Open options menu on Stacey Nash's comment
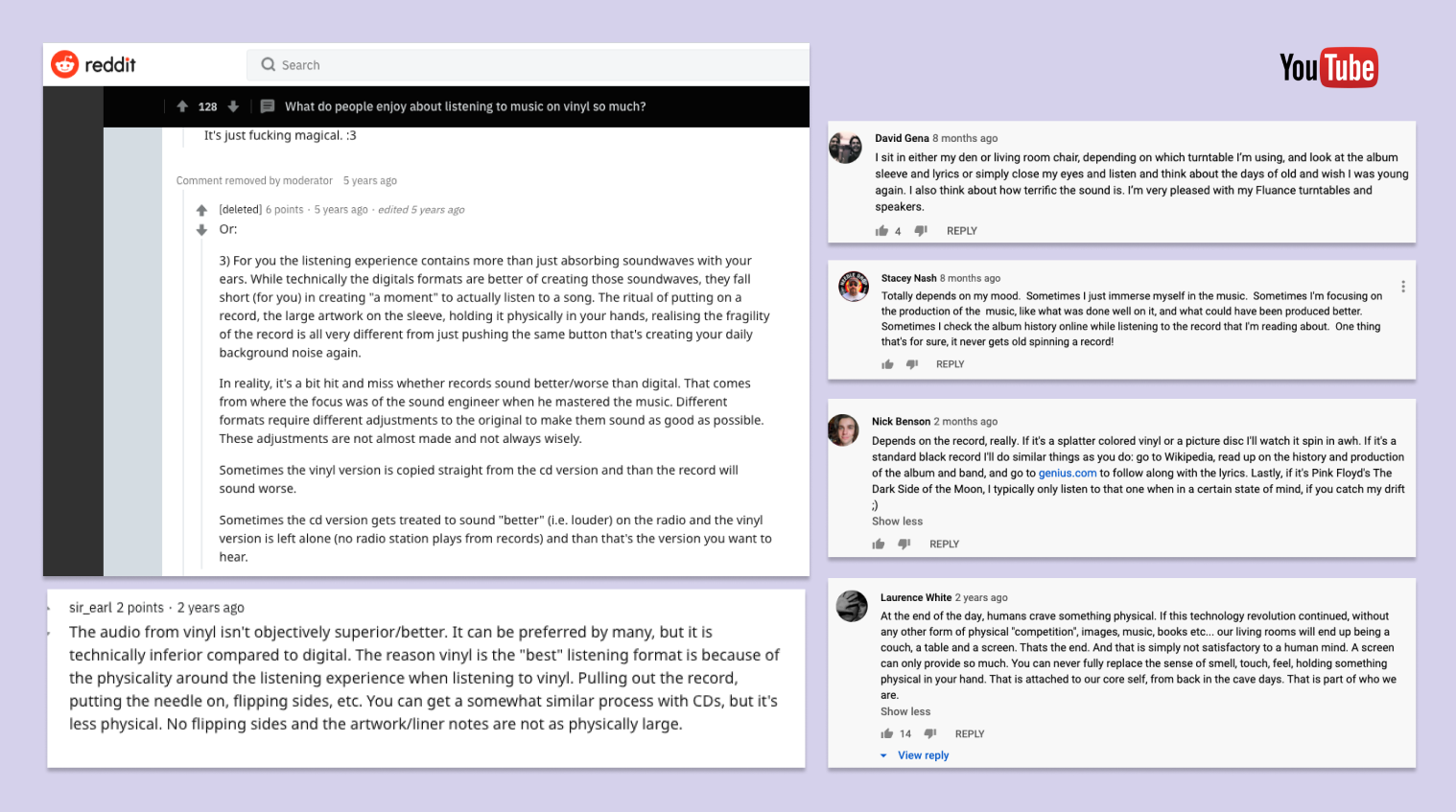 1402,287
